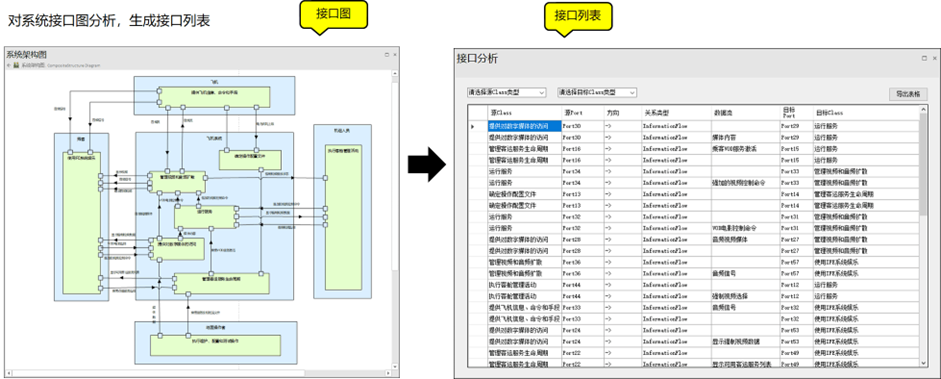Click the interface table's vertical scrollbar thumb
The image size is (941, 379).
(x=923, y=165)
